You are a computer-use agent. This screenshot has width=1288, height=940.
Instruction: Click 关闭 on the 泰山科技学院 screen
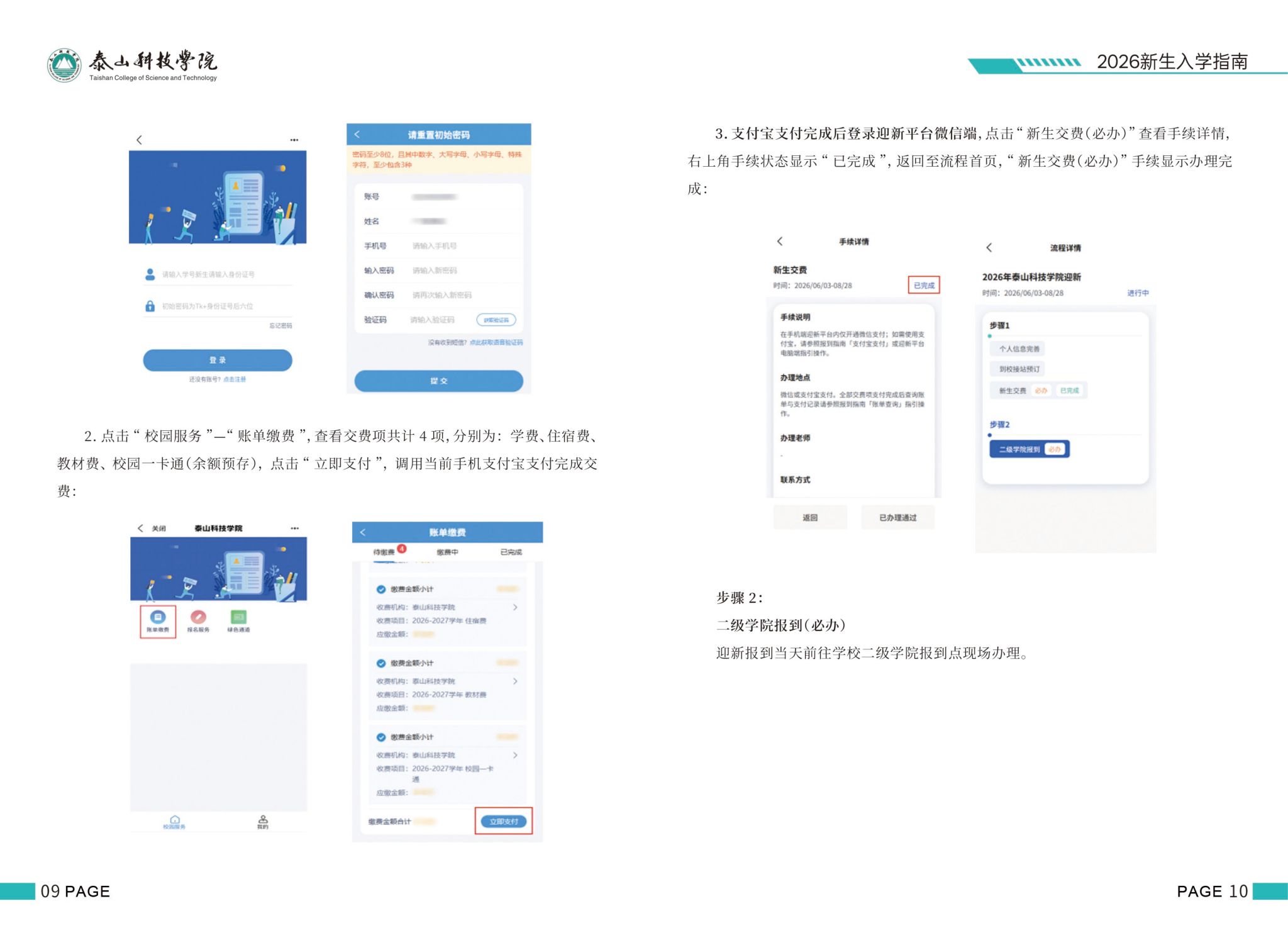point(158,529)
